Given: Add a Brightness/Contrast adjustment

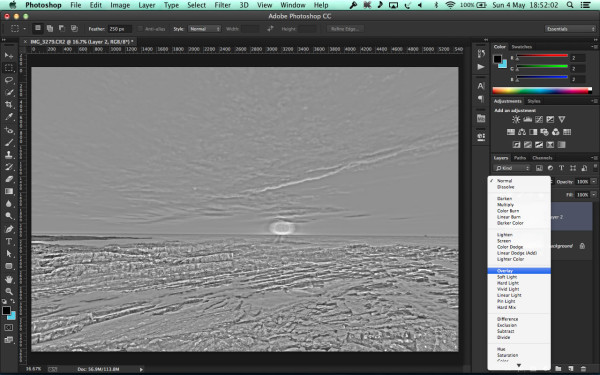Looking at the screenshot, I should [516, 119].
